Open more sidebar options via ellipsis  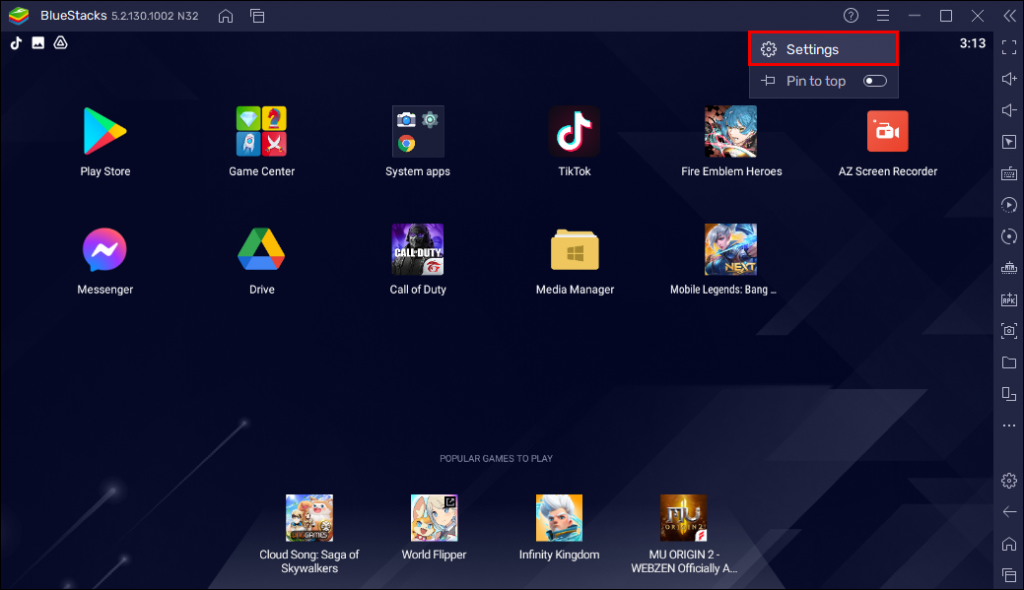click(x=1010, y=426)
